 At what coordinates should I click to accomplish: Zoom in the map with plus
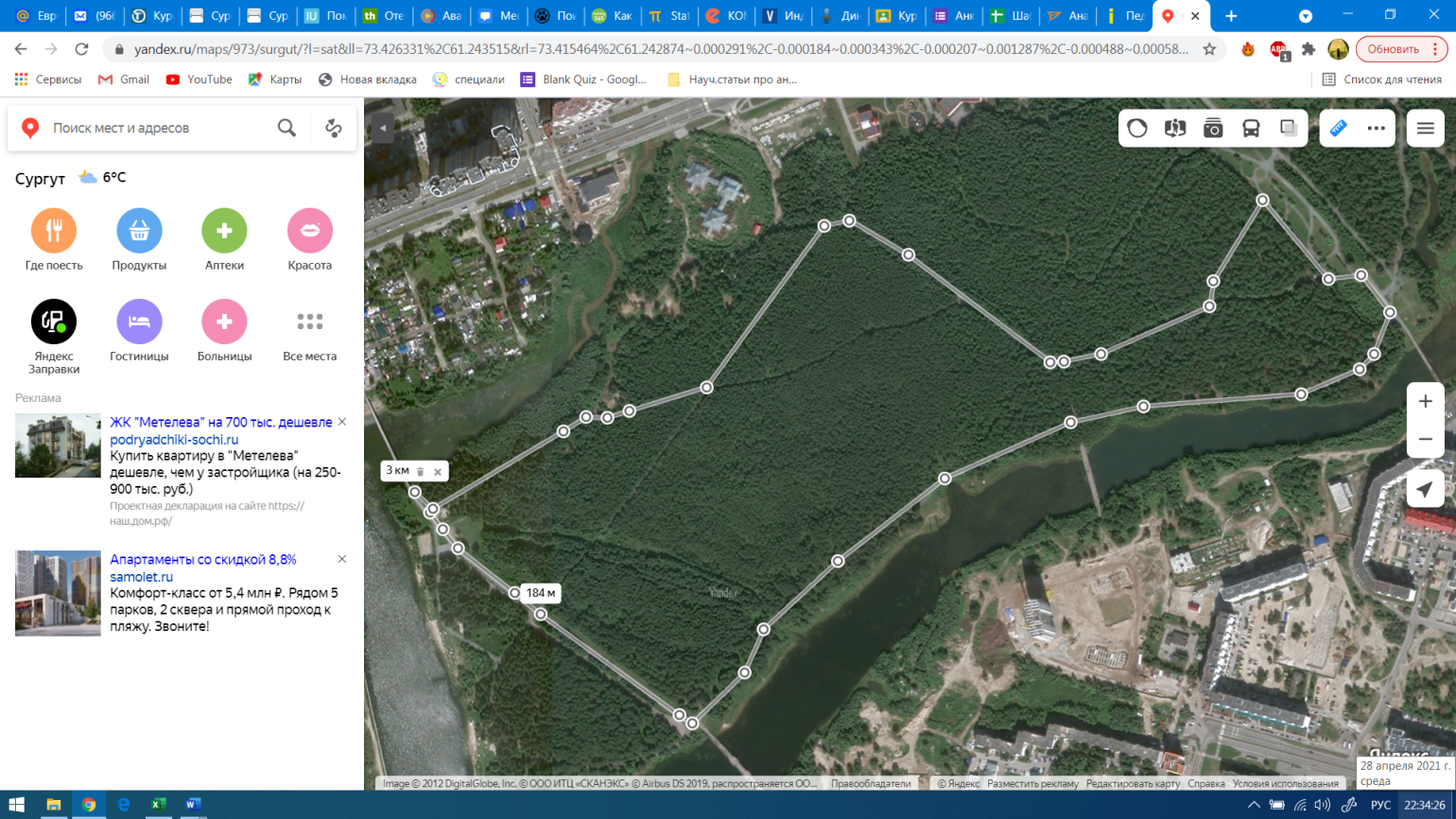tap(1426, 402)
